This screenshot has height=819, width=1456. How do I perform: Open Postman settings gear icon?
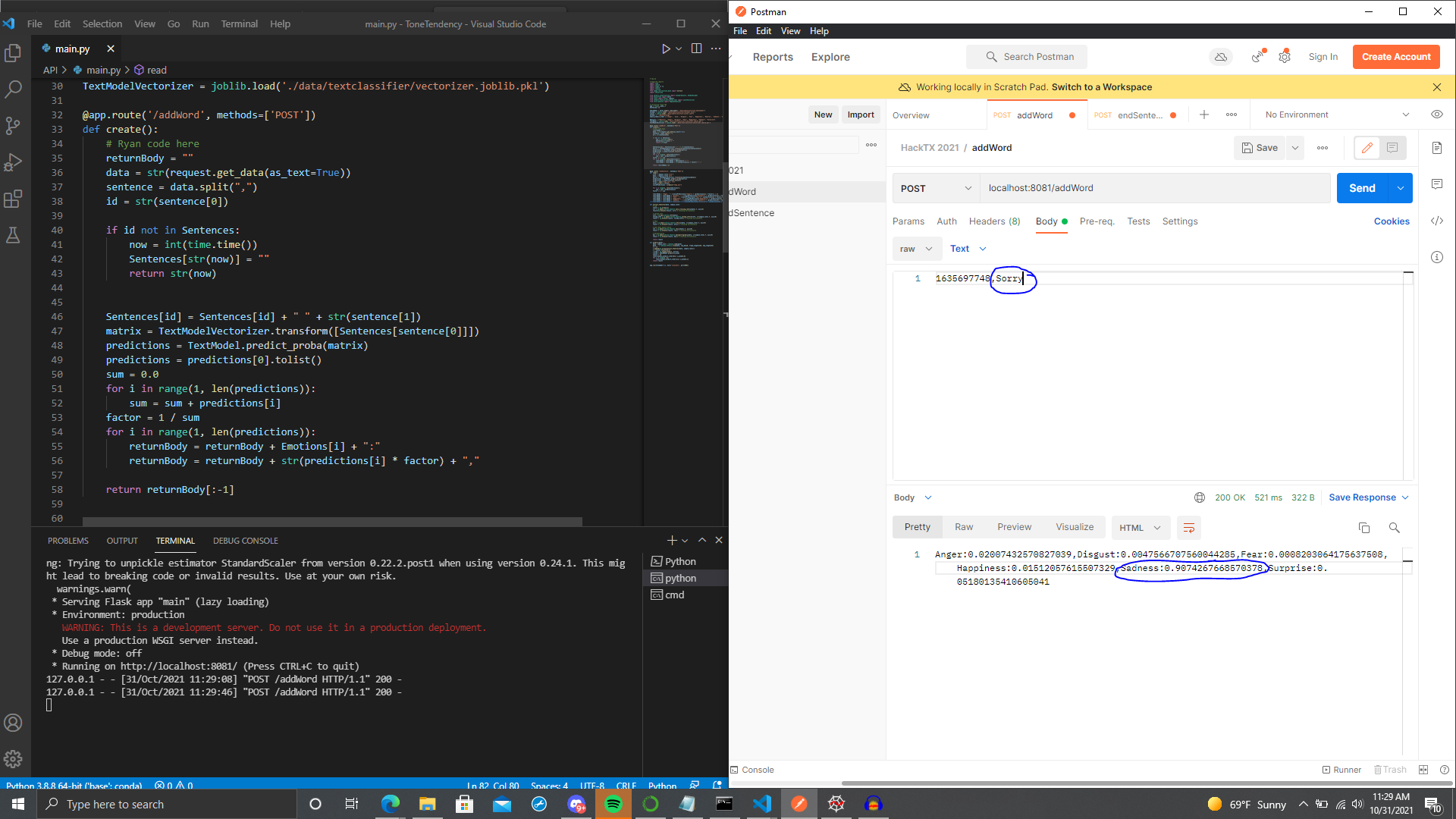point(1285,57)
